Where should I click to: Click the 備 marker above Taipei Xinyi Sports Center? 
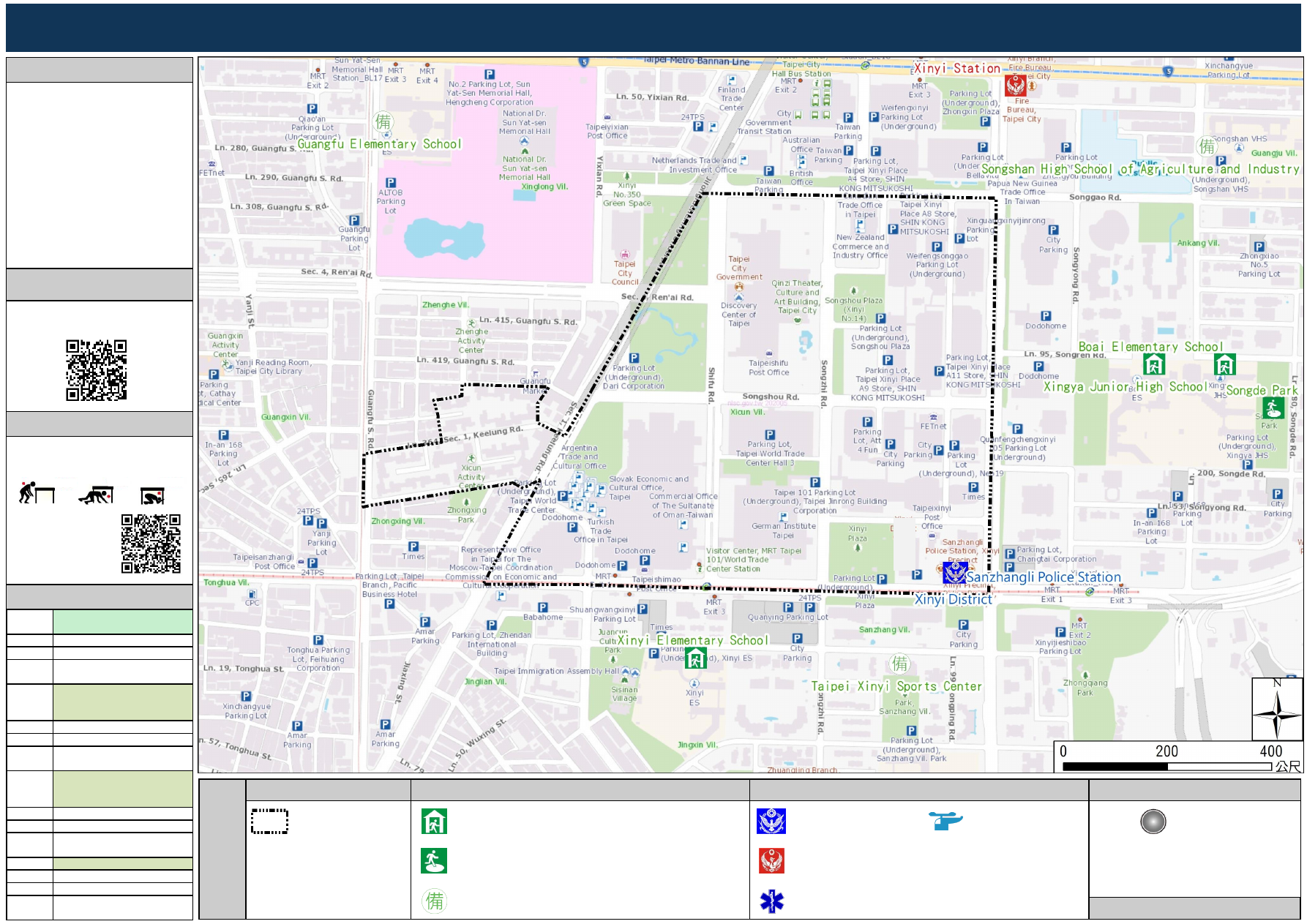pos(899,663)
